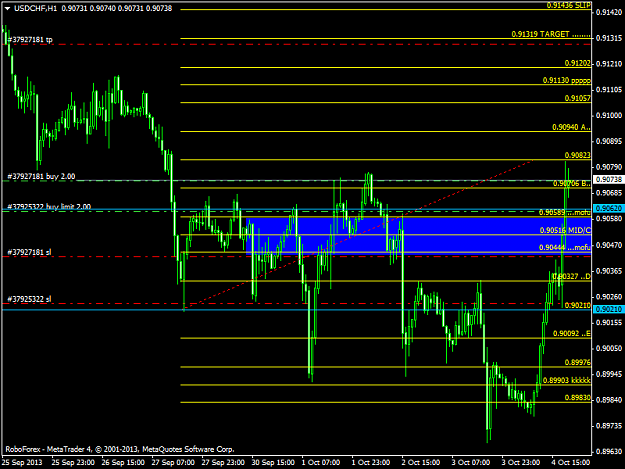
Task: Click the 0.90327 ..D line label
Action: pyautogui.click(x=571, y=276)
